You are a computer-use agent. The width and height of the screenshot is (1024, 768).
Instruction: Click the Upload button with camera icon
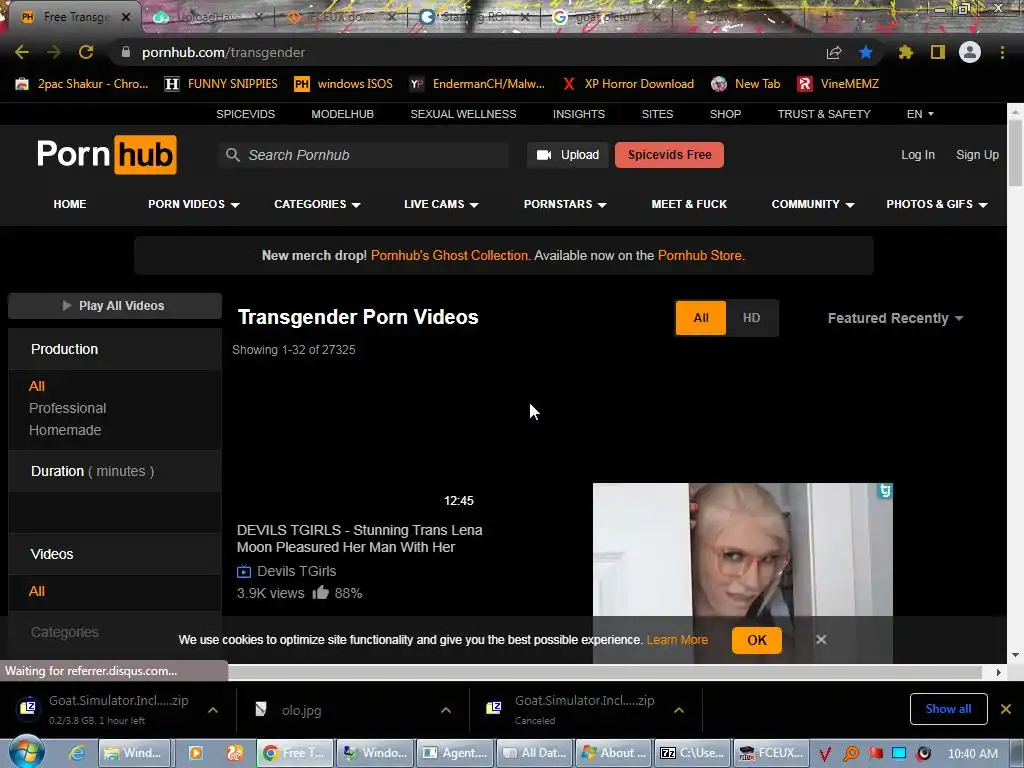[568, 155]
